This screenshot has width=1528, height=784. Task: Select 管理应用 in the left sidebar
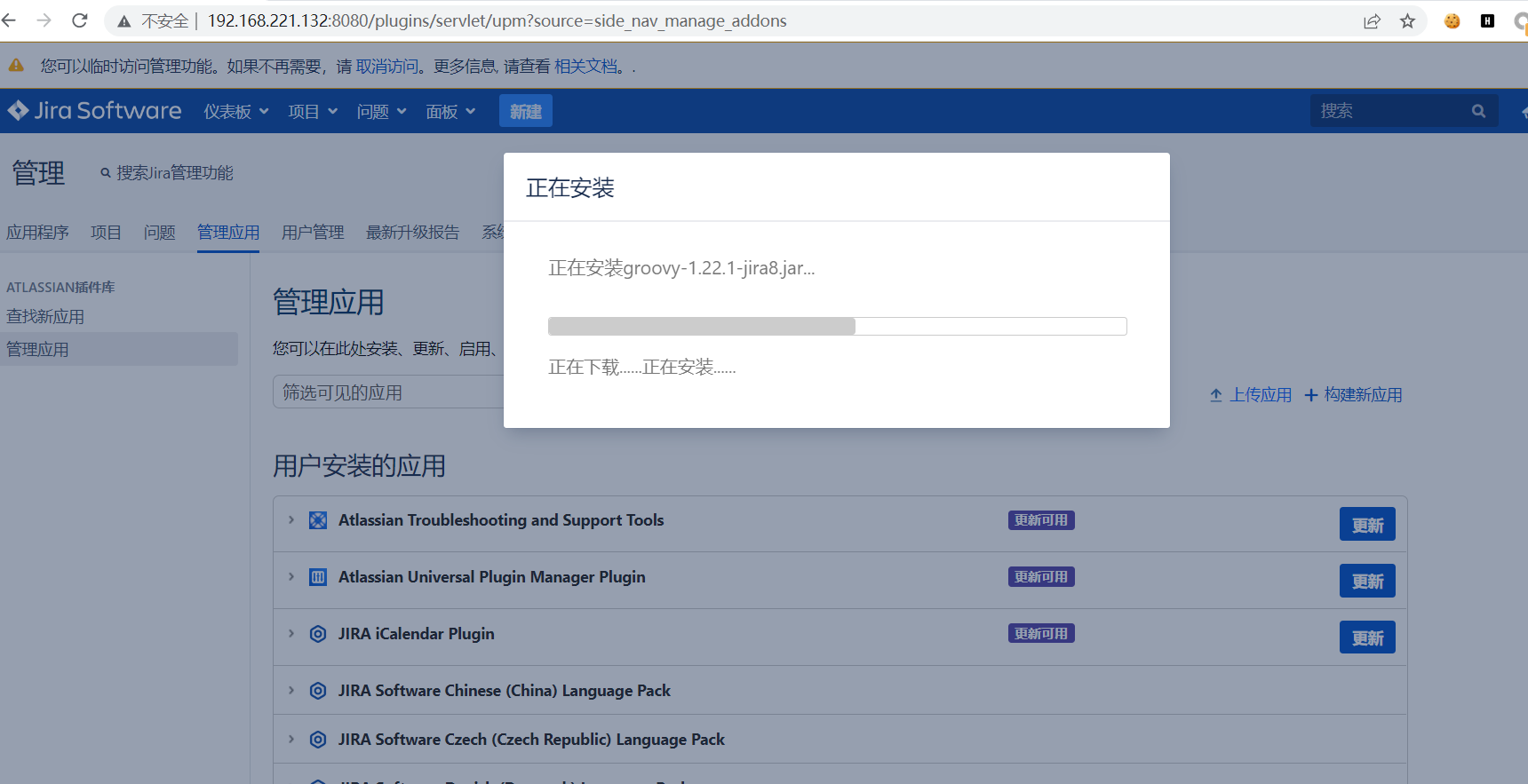pos(119,349)
